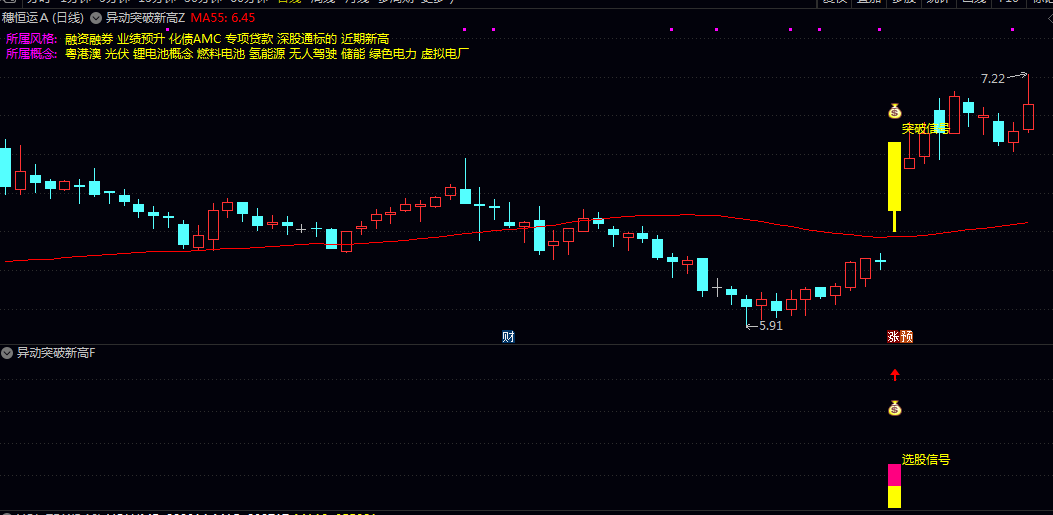This screenshot has width=1053, height=515.
Task: Click the money bag icon above 突破信号
Action: pyautogui.click(x=895, y=110)
